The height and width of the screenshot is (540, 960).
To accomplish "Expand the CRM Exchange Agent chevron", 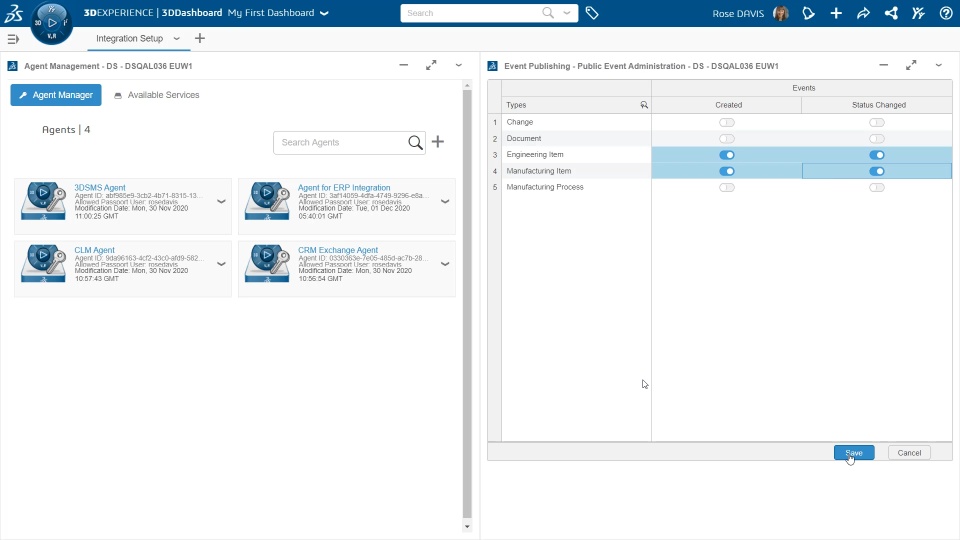I will tap(445, 264).
